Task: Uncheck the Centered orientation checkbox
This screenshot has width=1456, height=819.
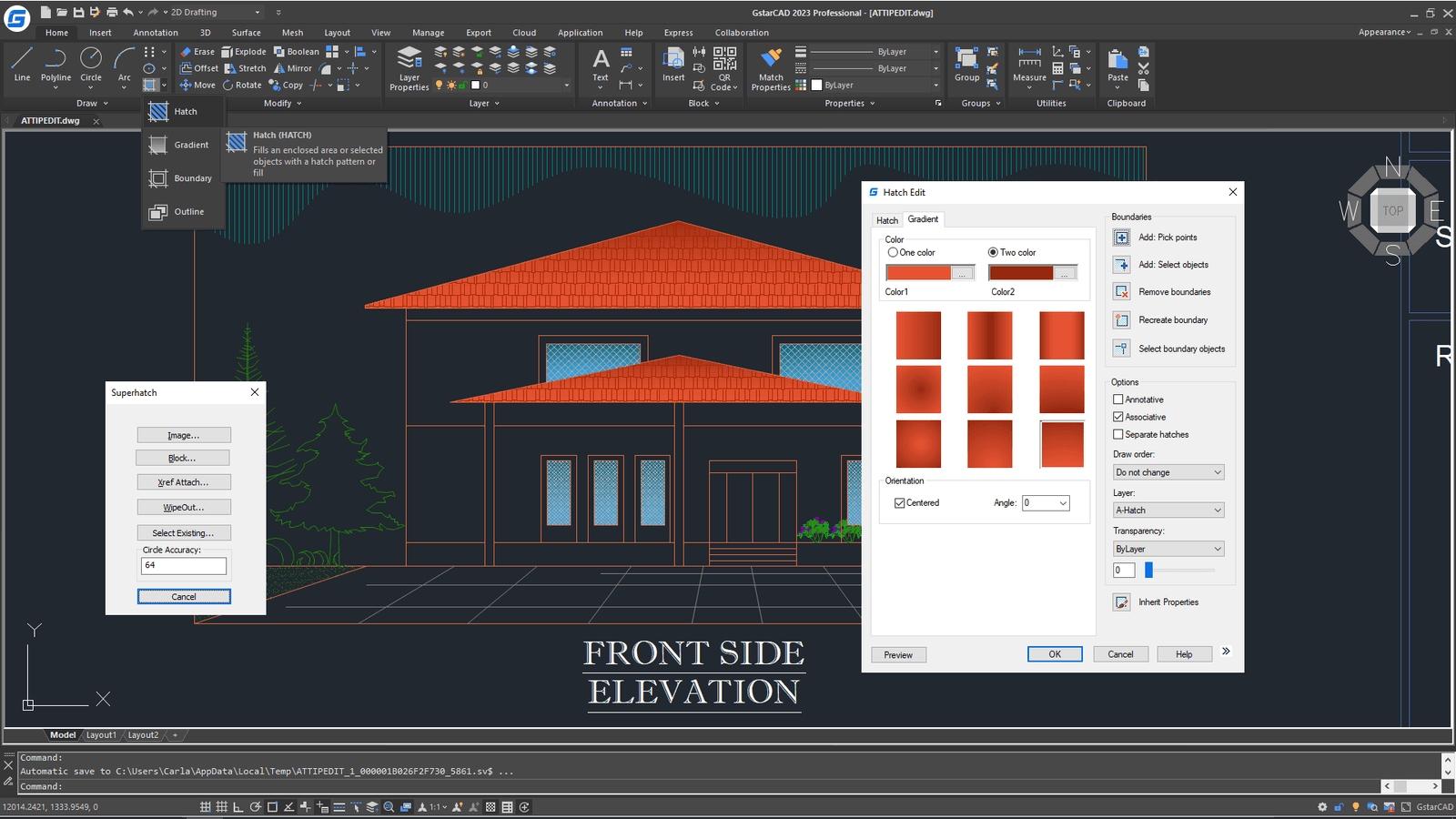Action: point(900,503)
